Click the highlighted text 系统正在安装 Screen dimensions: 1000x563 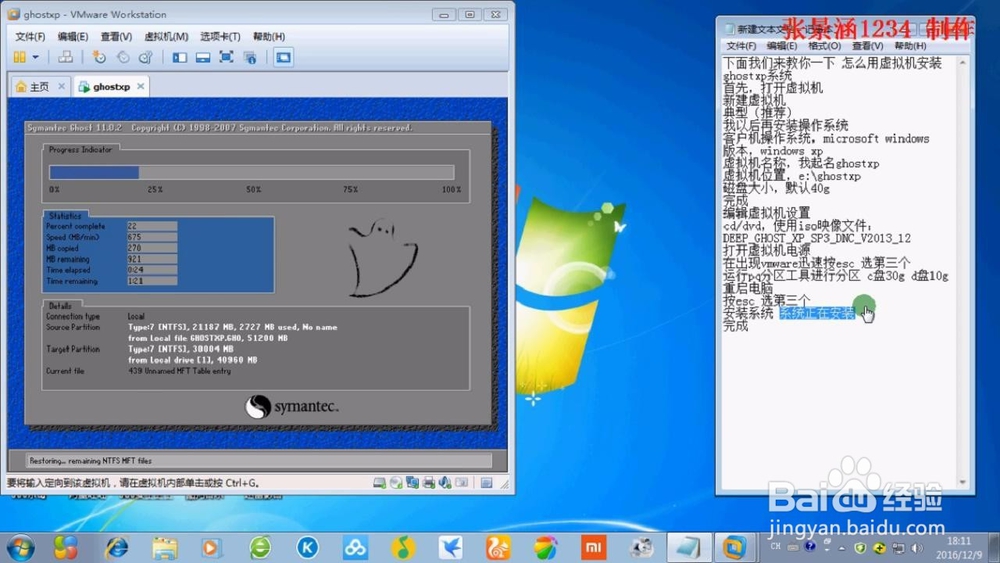(x=817, y=313)
